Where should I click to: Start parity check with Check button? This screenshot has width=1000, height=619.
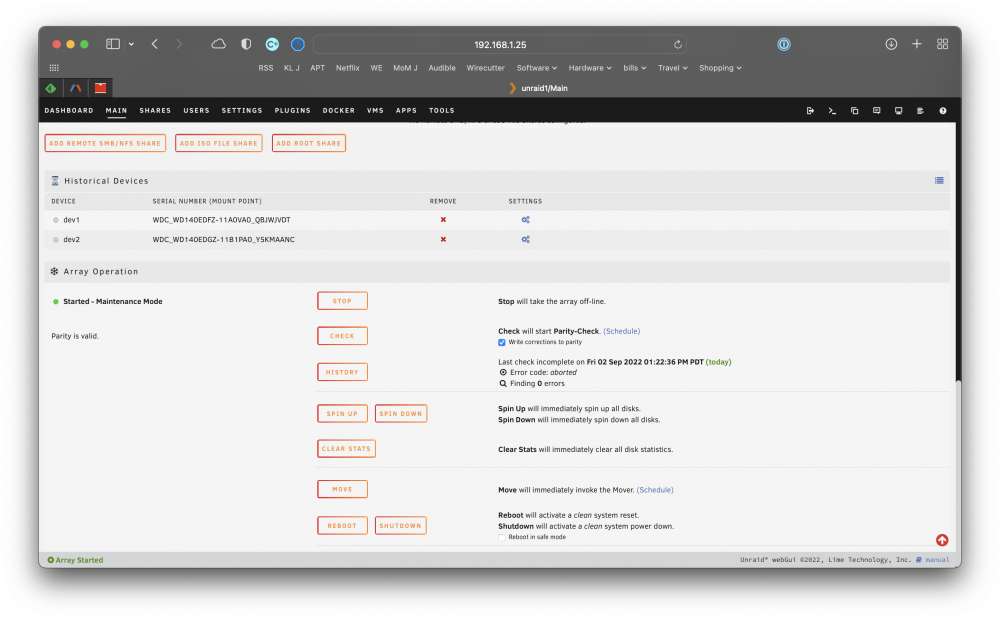click(342, 336)
